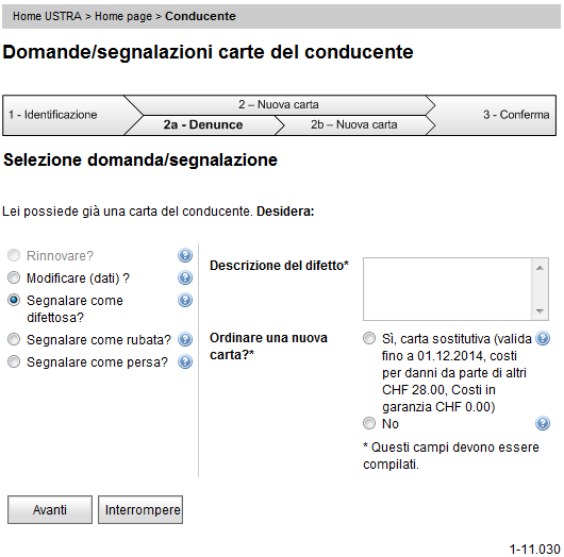Click the Avanti button
564x557 pixels.
[x=50, y=510]
